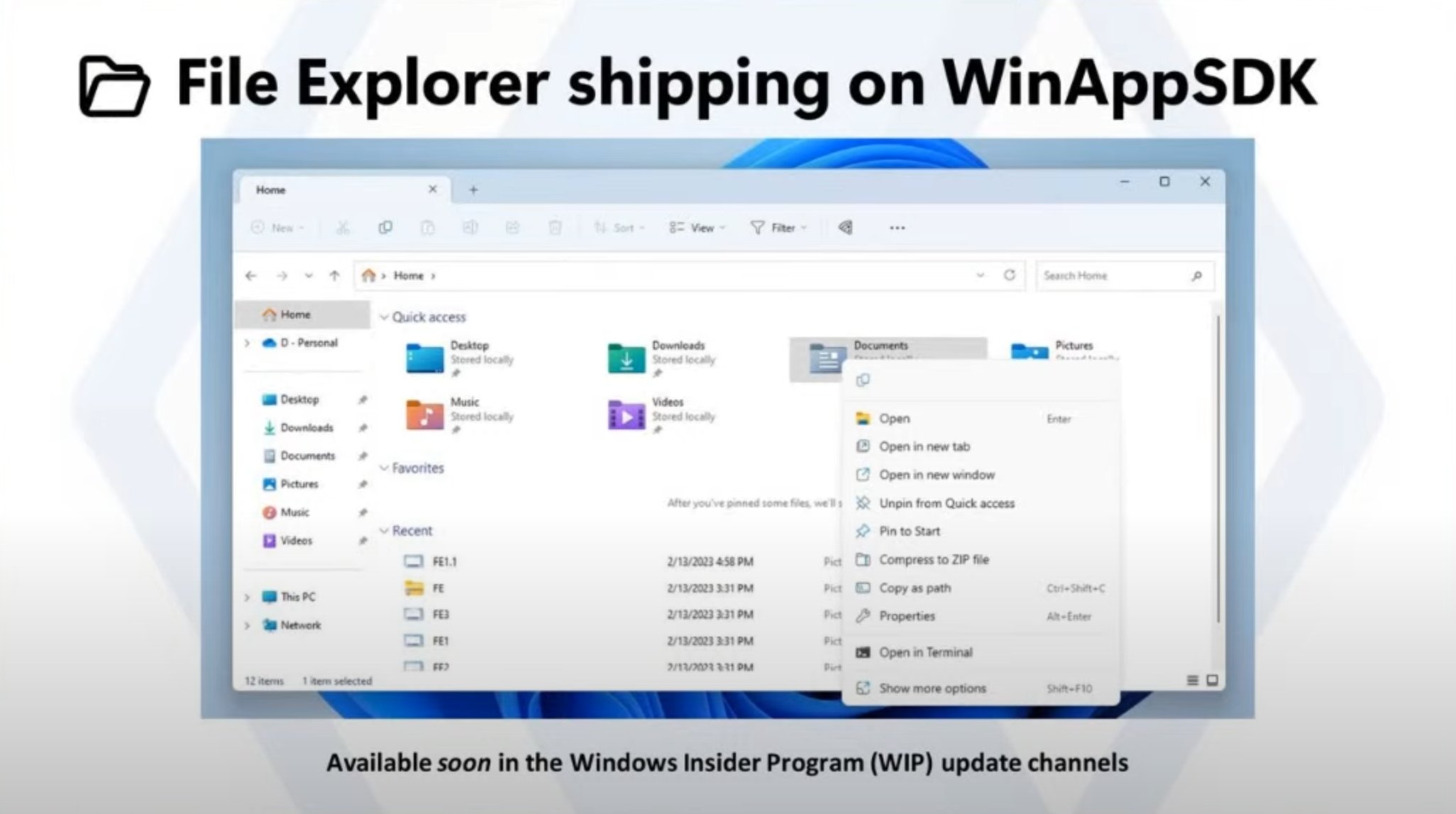The height and width of the screenshot is (814, 1456).
Task: Click the Rename icon in toolbar
Action: 470,228
